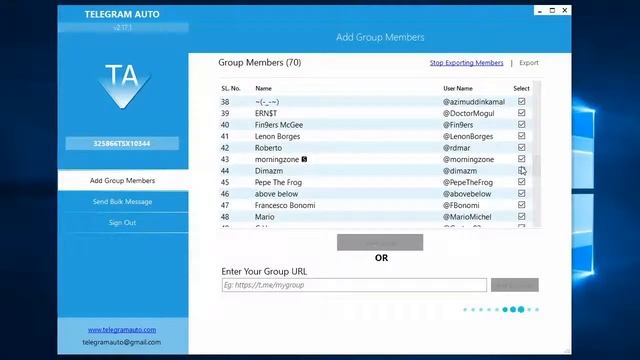Click the name ~(-_-~) in row 38
The width and height of the screenshot is (640, 360).
(267, 102)
